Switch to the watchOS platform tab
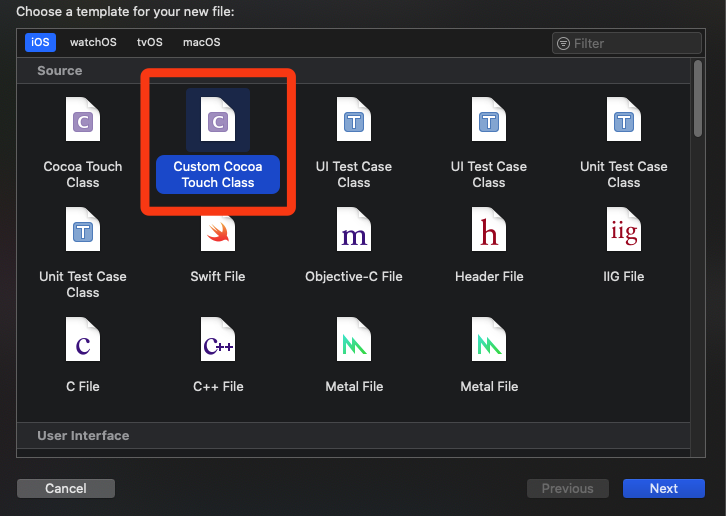726x516 pixels. [93, 42]
